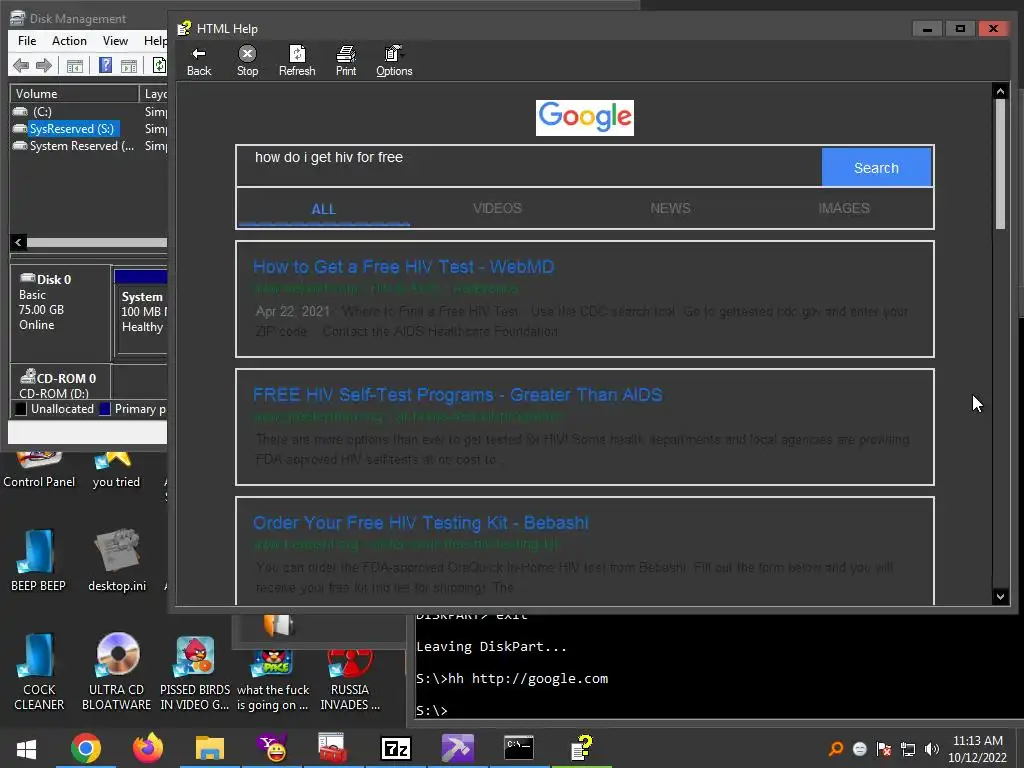Click the Google search input field
Image resolution: width=1024 pixels, height=768 pixels.
coord(529,167)
